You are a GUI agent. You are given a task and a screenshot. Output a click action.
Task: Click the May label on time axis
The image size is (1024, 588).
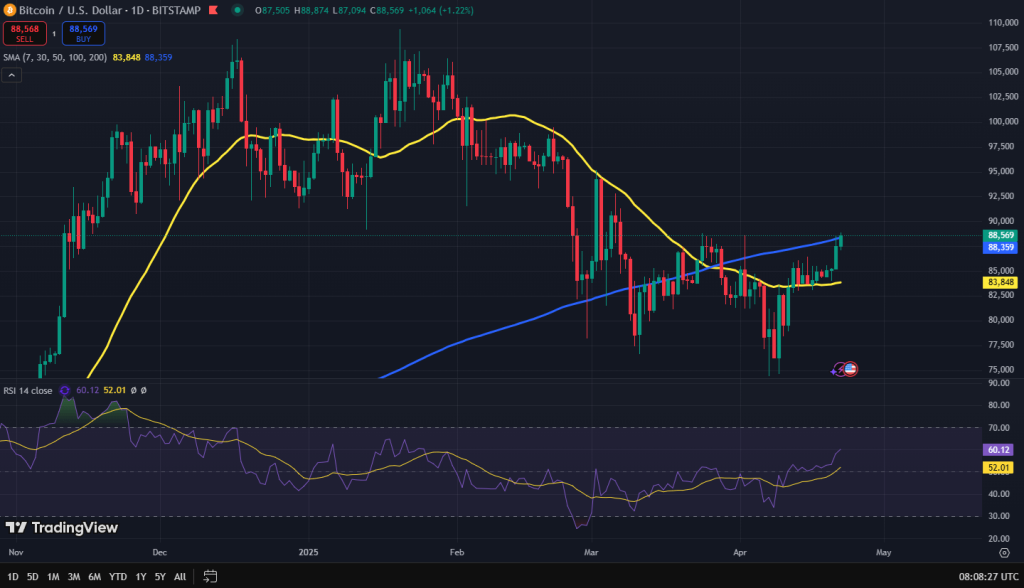pos(884,552)
